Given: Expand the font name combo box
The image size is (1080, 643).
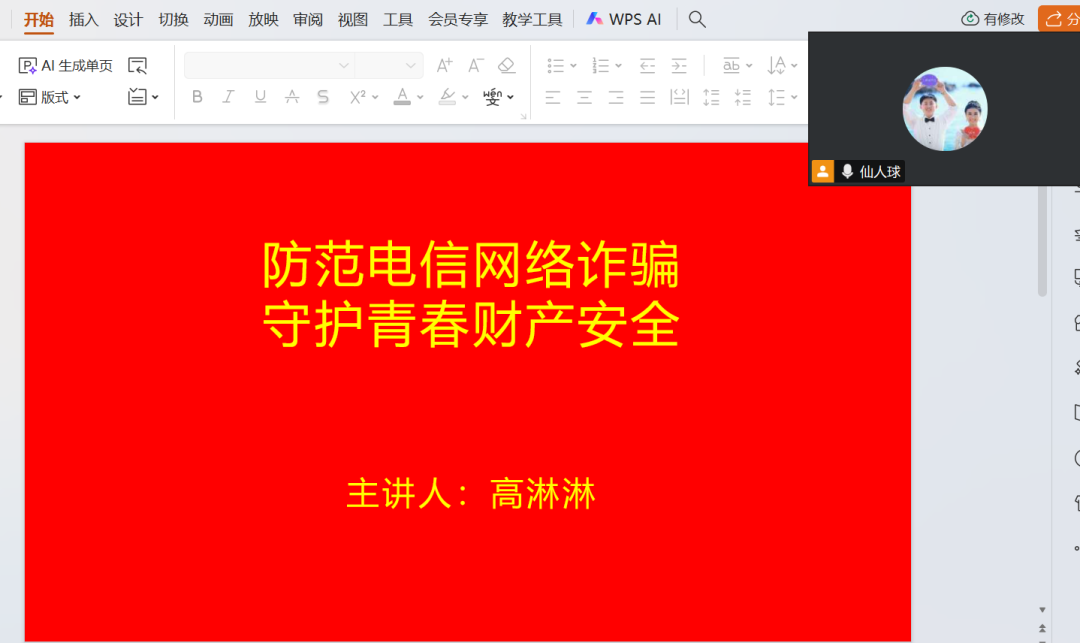Looking at the screenshot, I should [344, 66].
